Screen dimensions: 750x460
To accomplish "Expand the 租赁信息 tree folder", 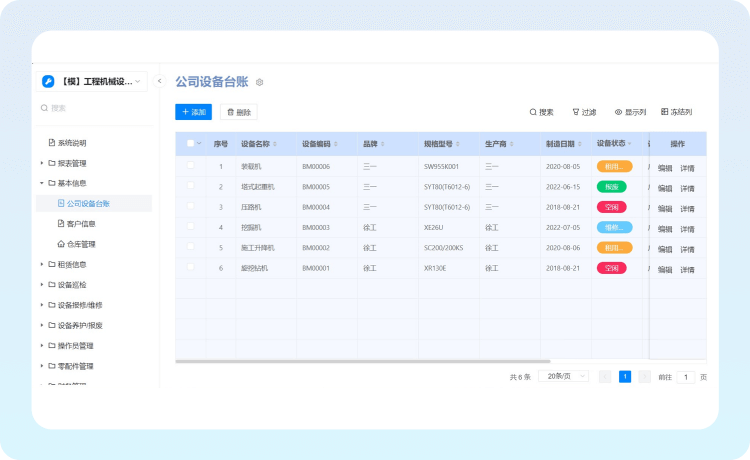I will [x=42, y=264].
